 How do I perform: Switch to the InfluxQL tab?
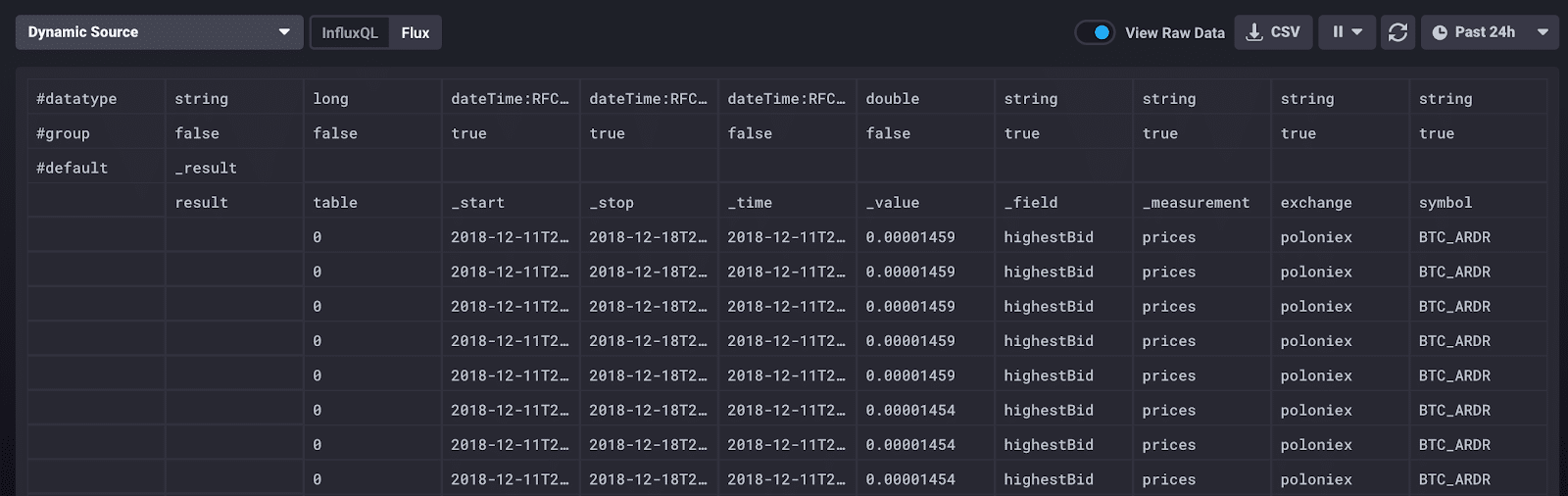pos(349,32)
